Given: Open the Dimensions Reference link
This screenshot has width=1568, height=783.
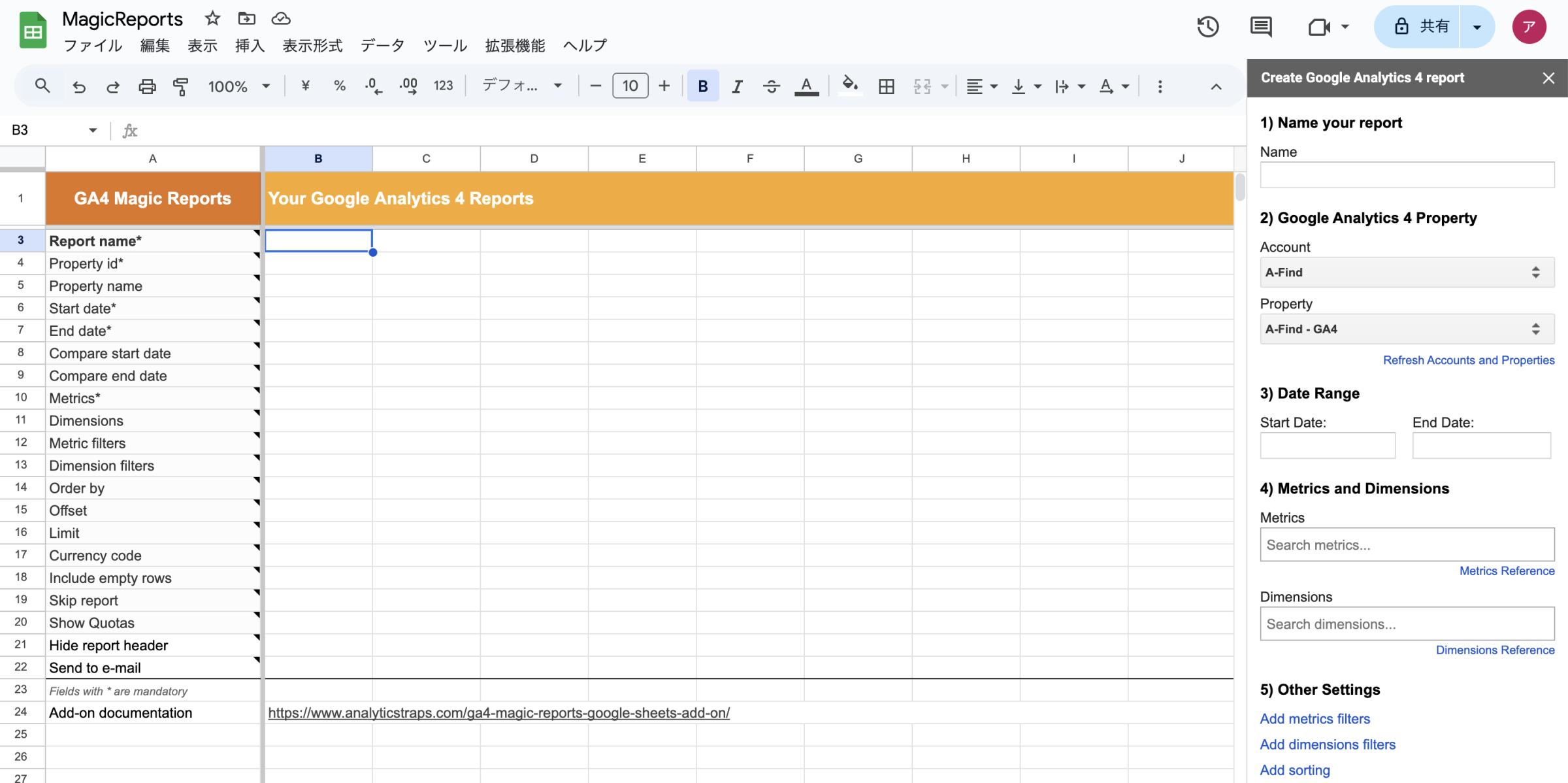Looking at the screenshot, I should pos(1495,650).
